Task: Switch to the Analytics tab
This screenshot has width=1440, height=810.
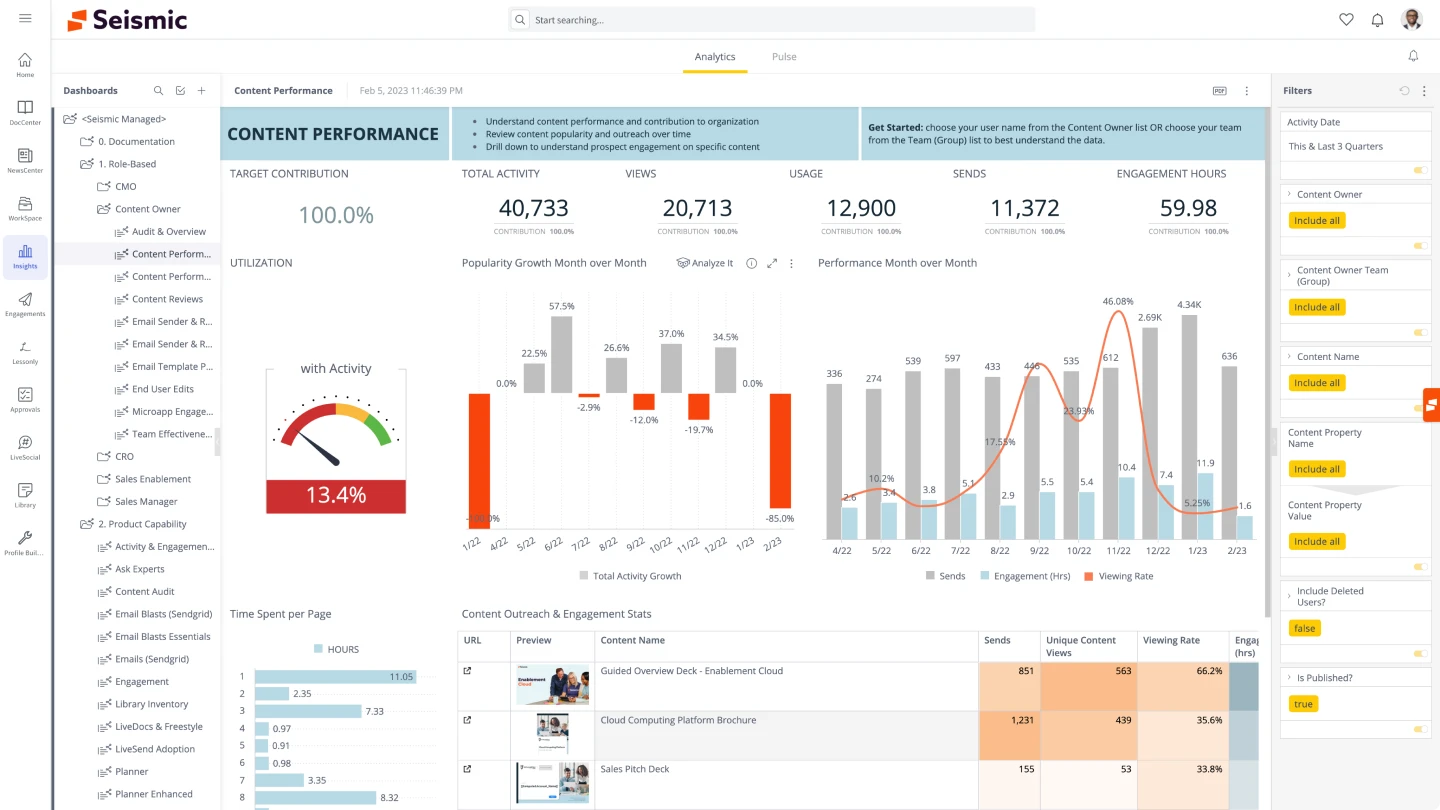Action: tap(715, 57)
